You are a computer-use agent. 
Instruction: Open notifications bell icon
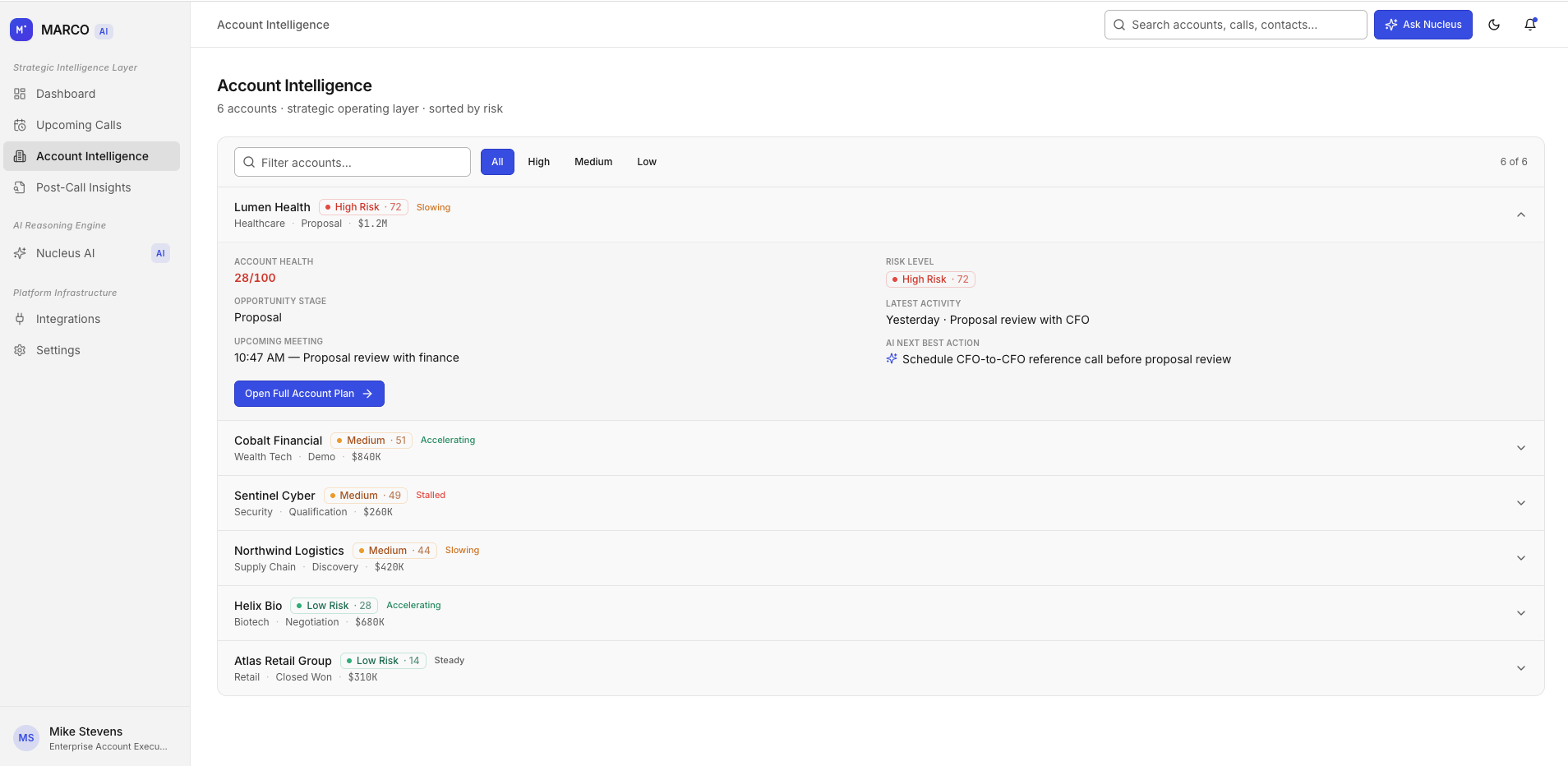(1530, 25)
